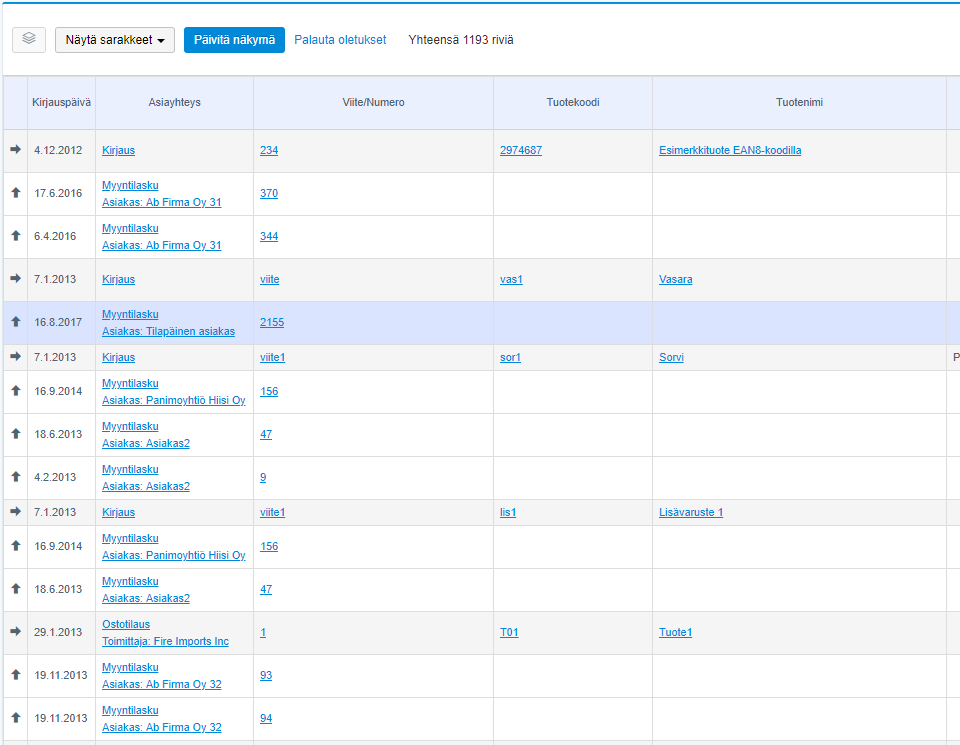960x745 pixels.
Task: Open the Lisävaruste 1 product link
Action: (x=691, y=512)
